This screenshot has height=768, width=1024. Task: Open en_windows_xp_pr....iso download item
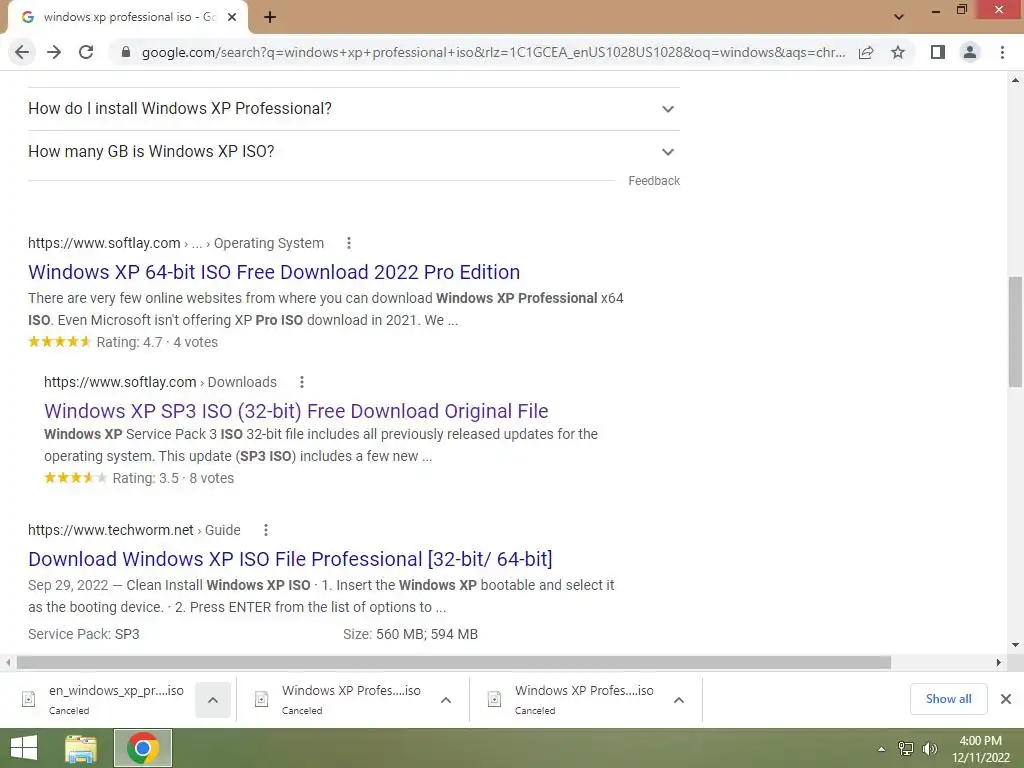103,699
